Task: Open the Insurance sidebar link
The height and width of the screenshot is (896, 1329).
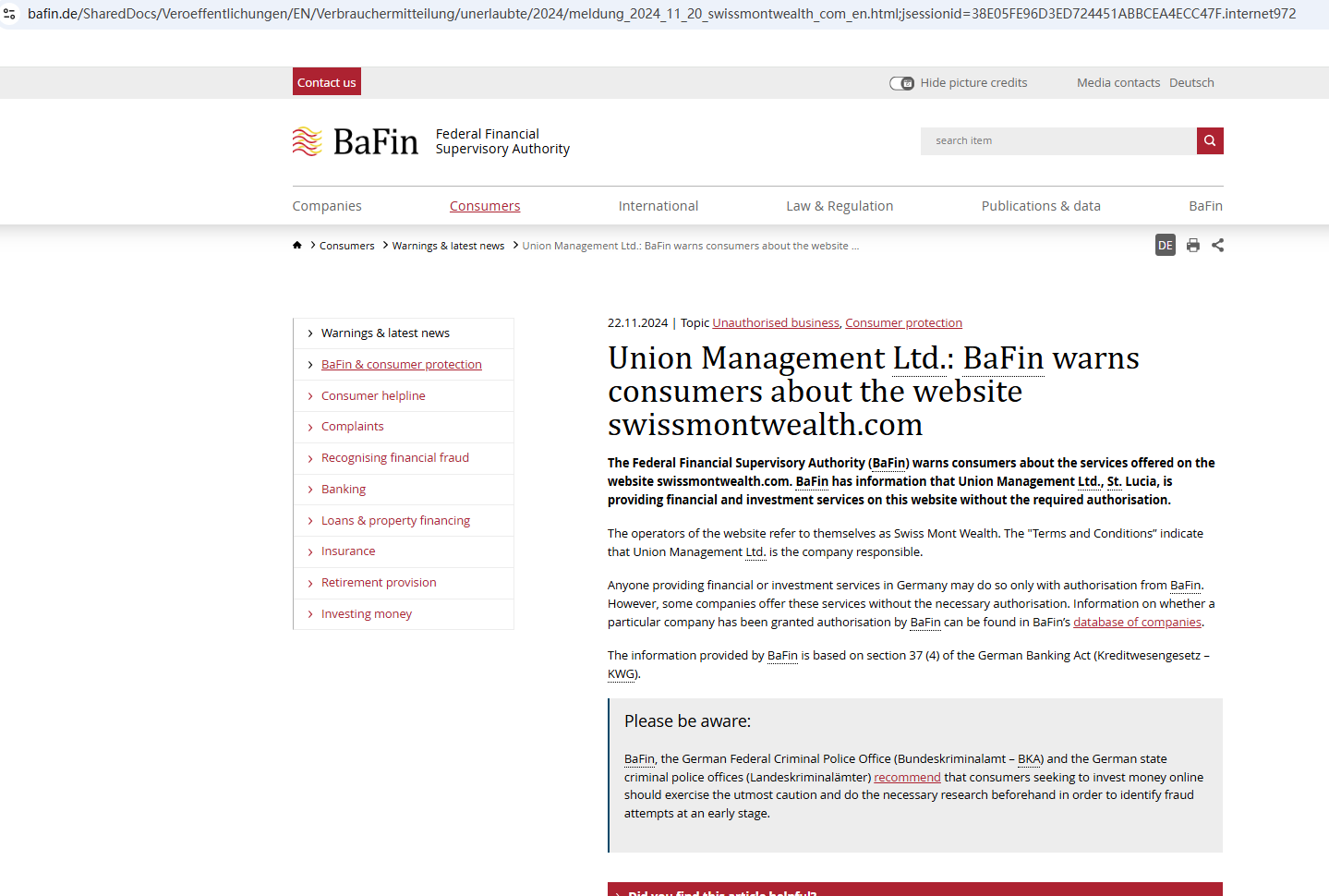Action: coord(348,551)
